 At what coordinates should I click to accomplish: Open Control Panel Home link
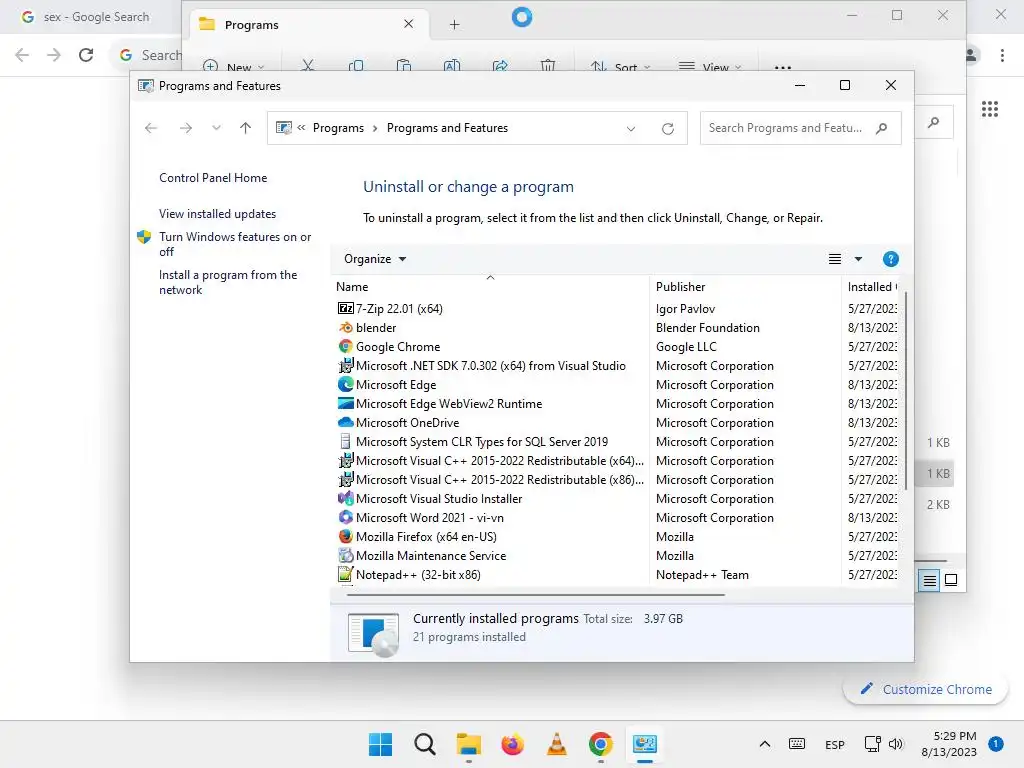coord(213,178)
